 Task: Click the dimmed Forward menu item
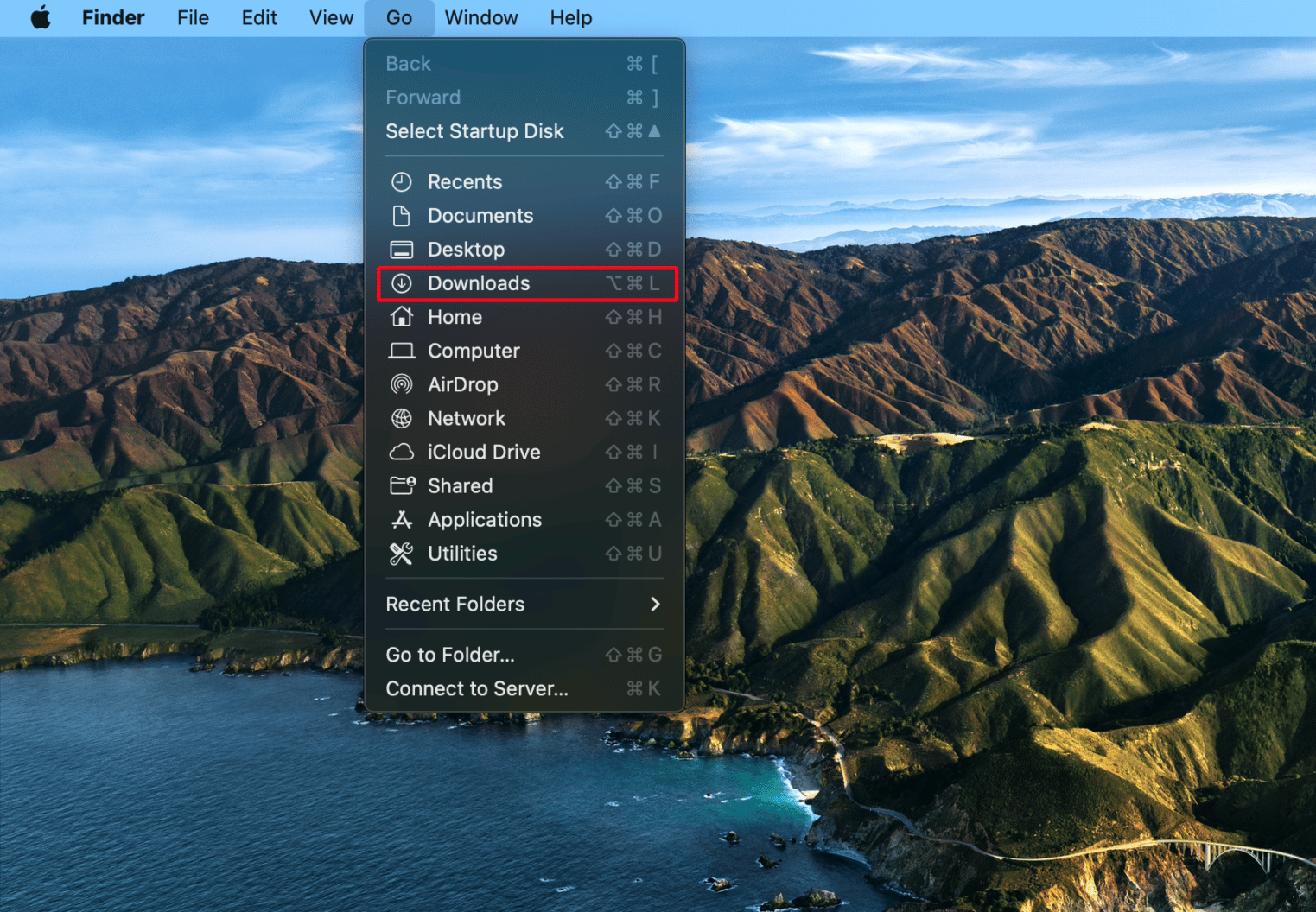point(524,98)
